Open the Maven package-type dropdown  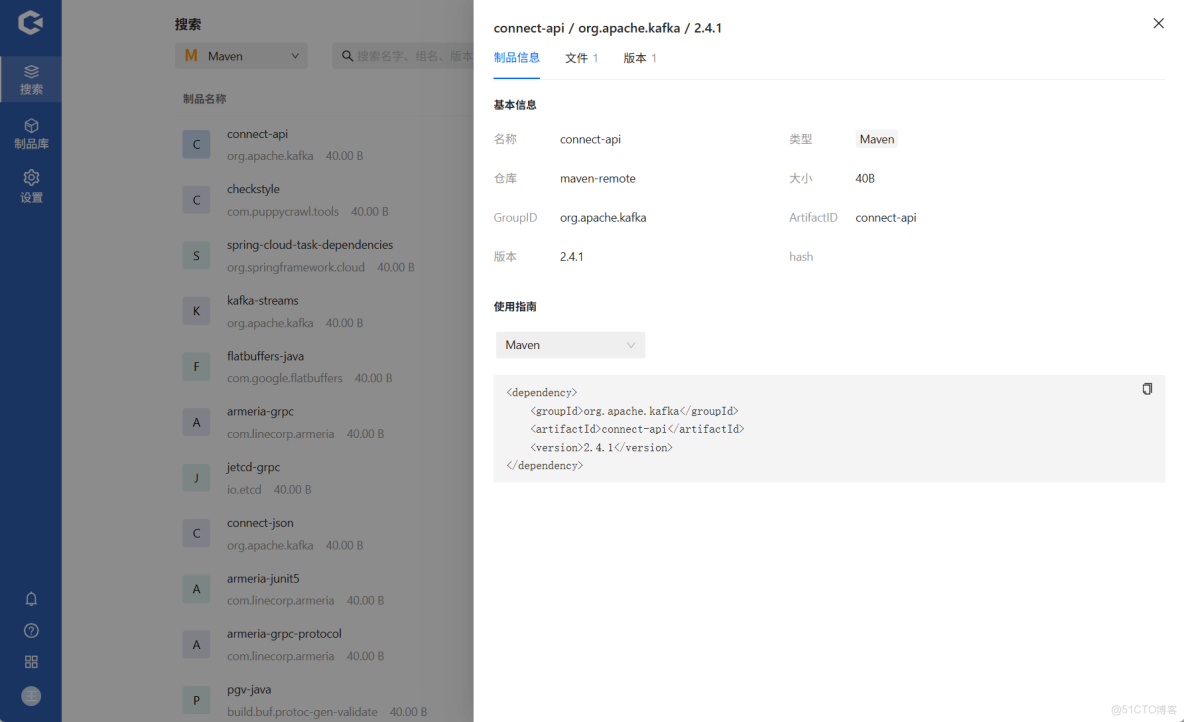(x=240, y=56)
